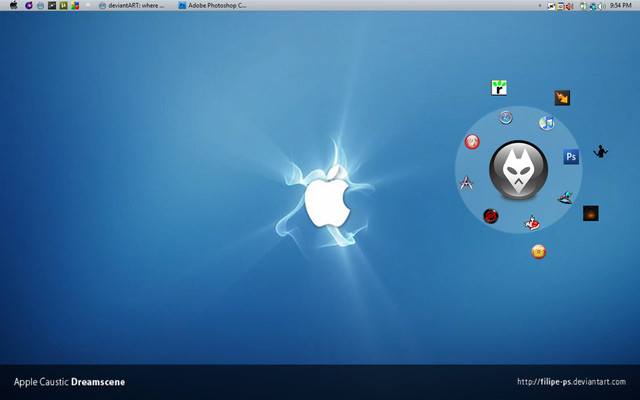This screenshot has height=400, width=640.
Task: Open Photoshop from the circle dock
Action: tap(571, 157)
